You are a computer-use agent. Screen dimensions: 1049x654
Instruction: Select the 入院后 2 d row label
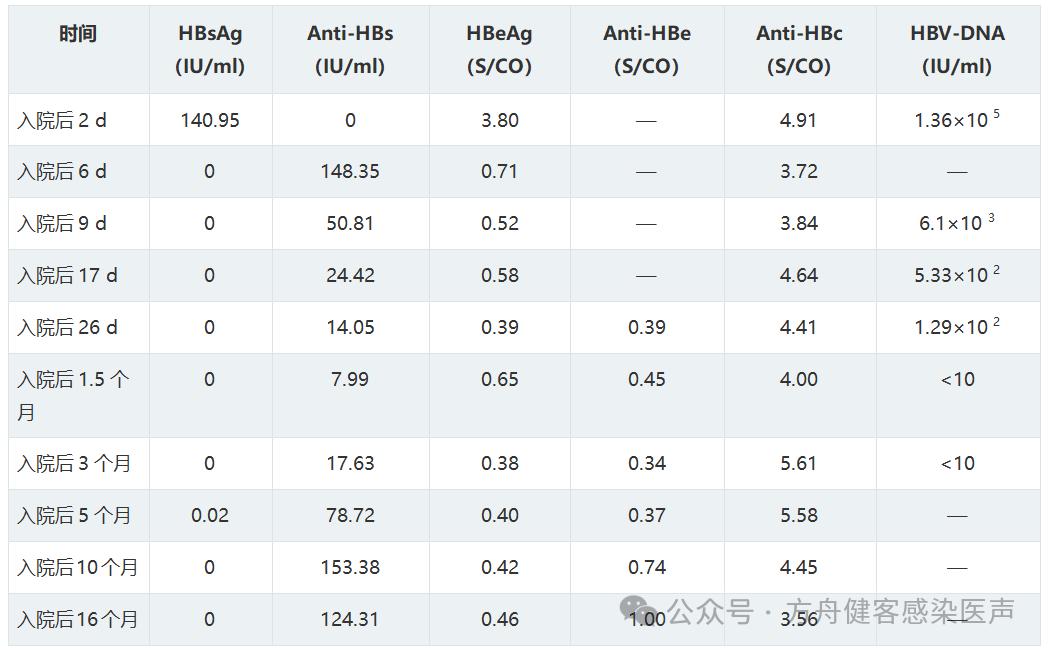point(62,120)
